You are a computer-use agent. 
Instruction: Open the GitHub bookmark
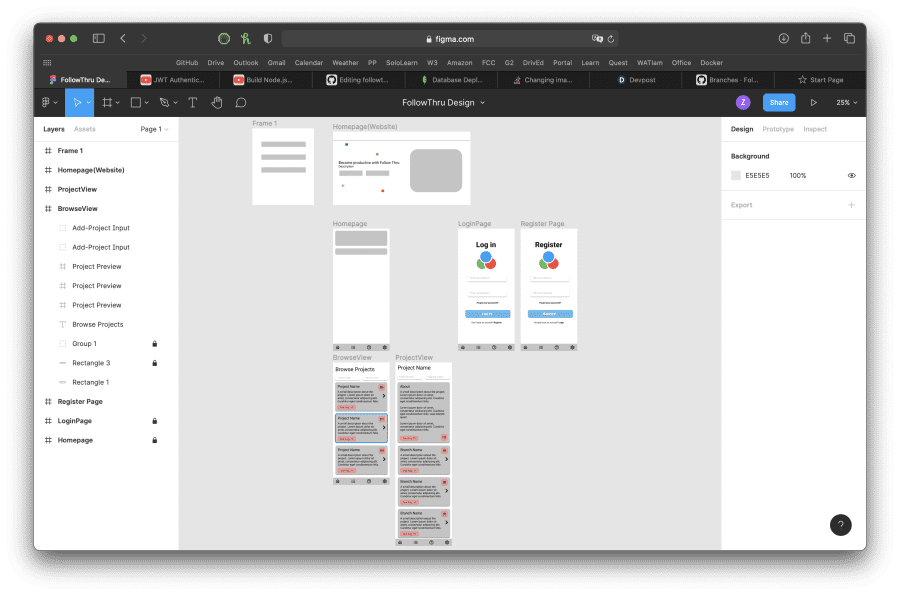[187, 63]
